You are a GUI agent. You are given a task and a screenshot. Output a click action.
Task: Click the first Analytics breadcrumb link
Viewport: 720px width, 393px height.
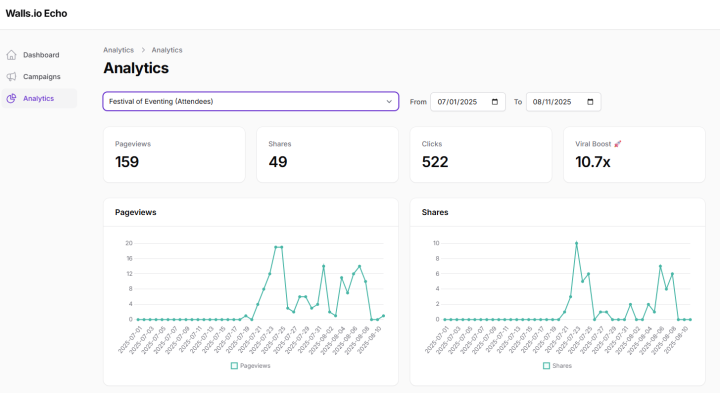pos(118,50)
